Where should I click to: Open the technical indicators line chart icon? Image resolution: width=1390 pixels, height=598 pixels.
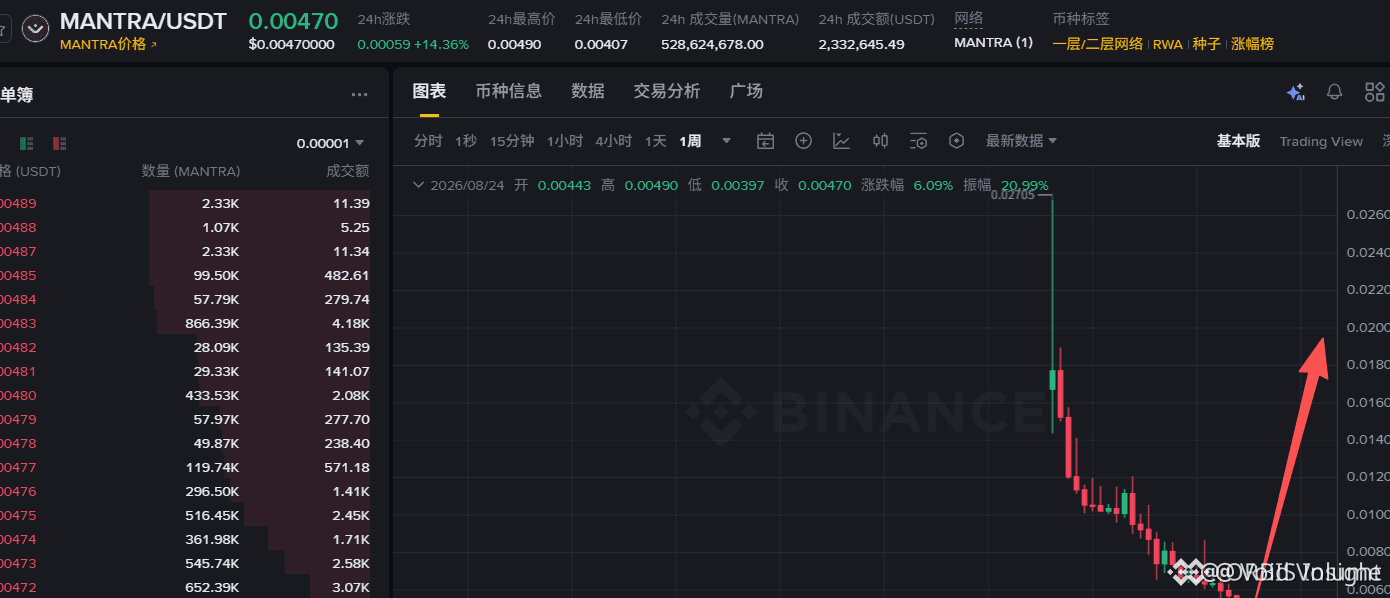[x=842, y=141]
